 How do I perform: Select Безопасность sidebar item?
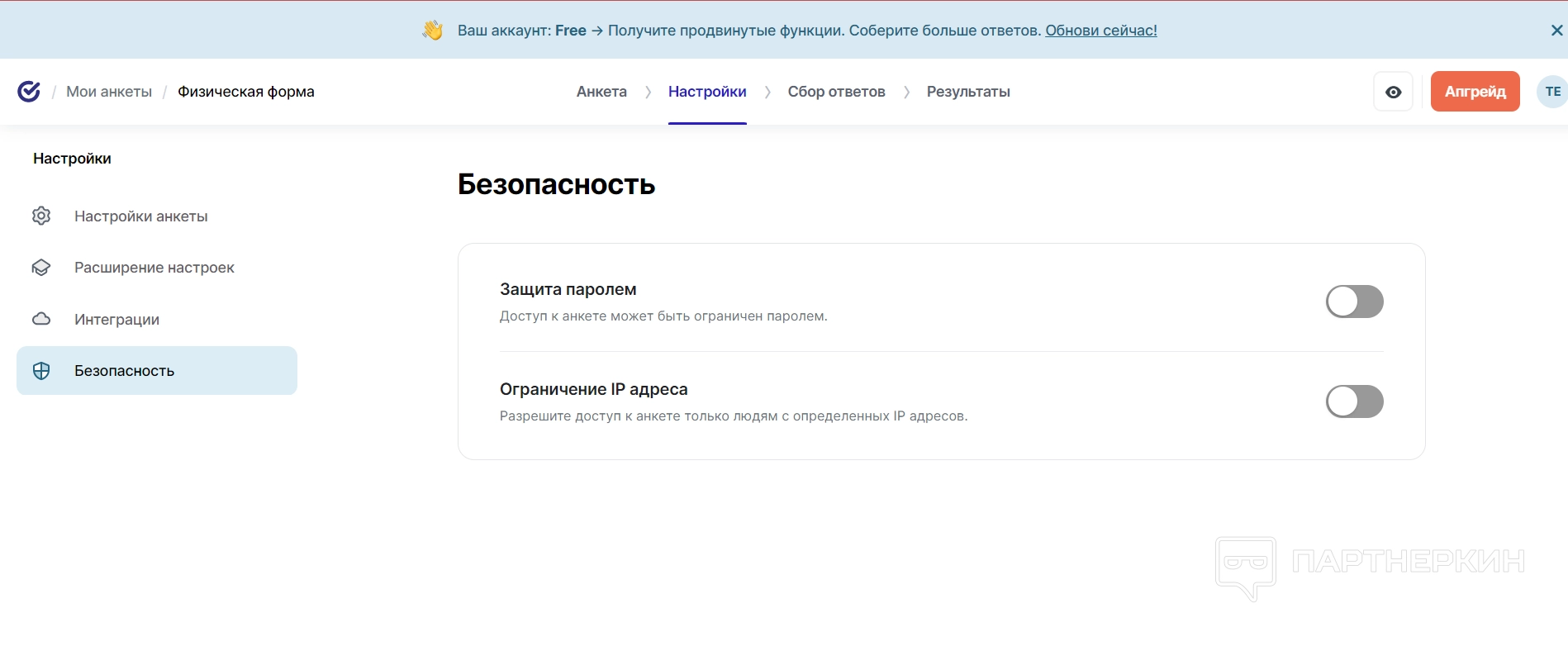tap(157, 371)
